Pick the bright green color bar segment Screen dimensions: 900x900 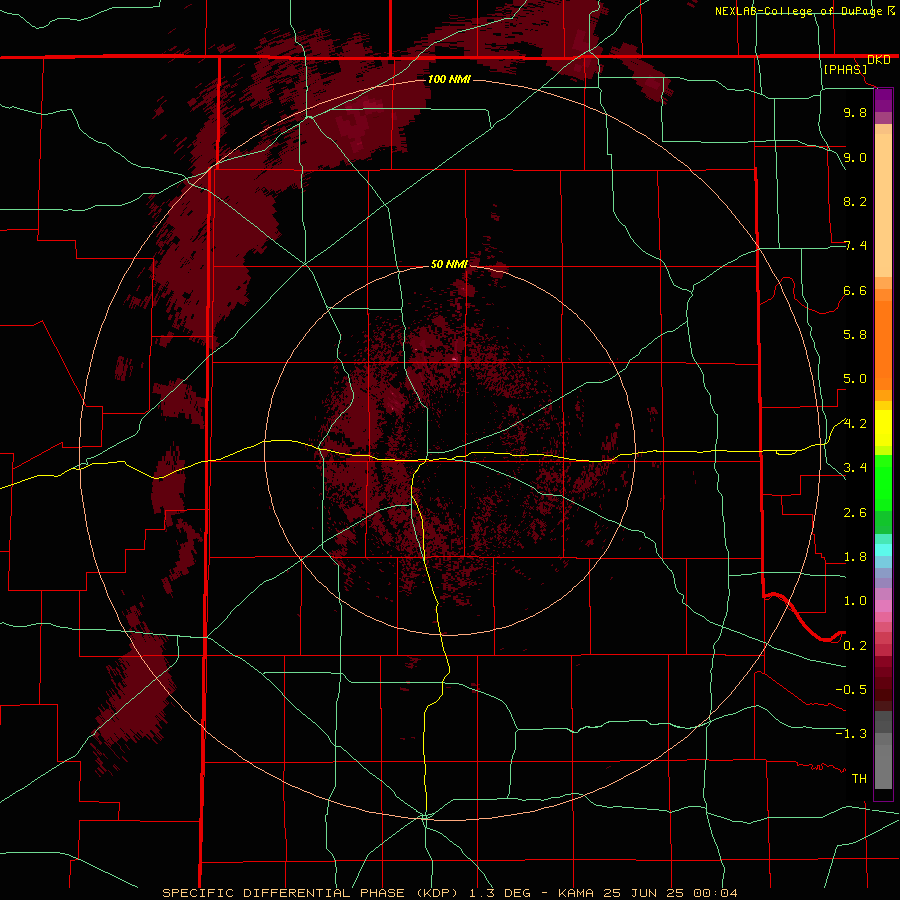point(883,483)
